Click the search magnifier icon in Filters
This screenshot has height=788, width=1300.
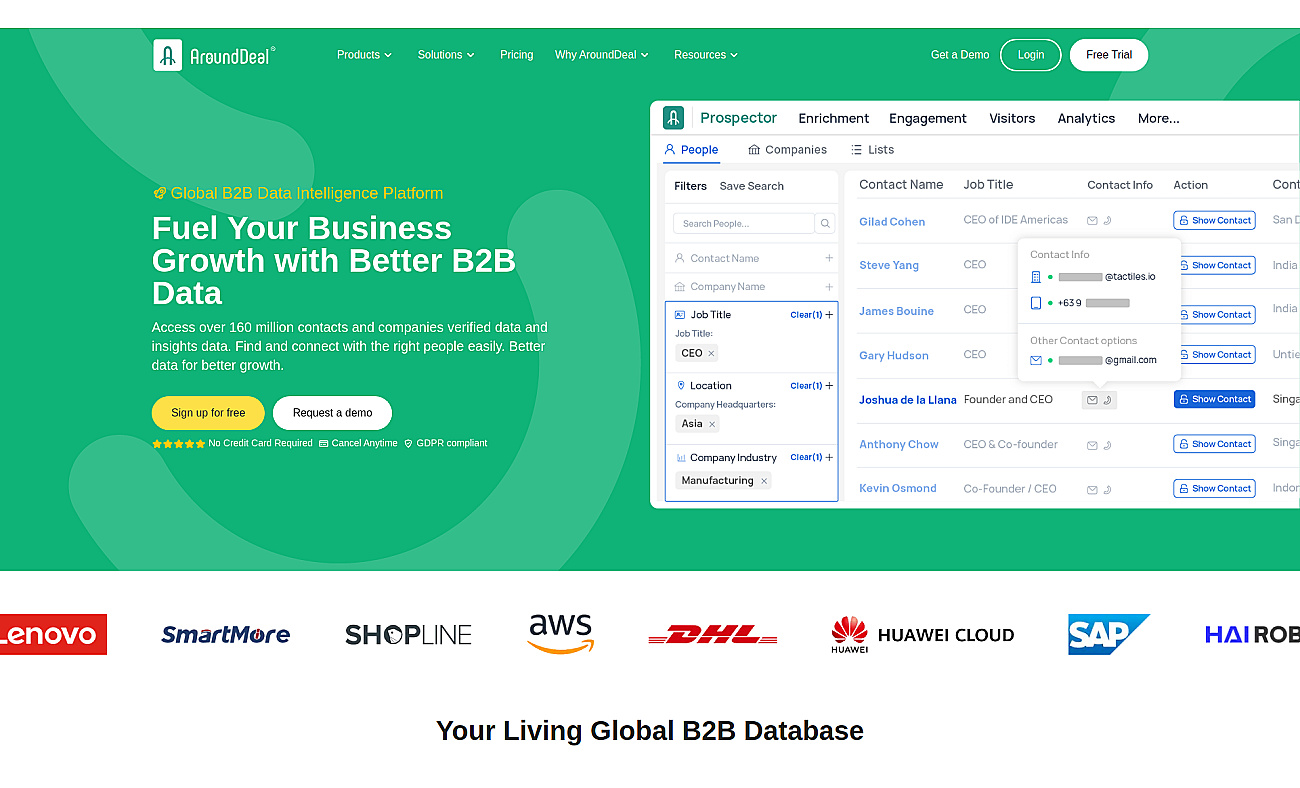coord(825,224)
